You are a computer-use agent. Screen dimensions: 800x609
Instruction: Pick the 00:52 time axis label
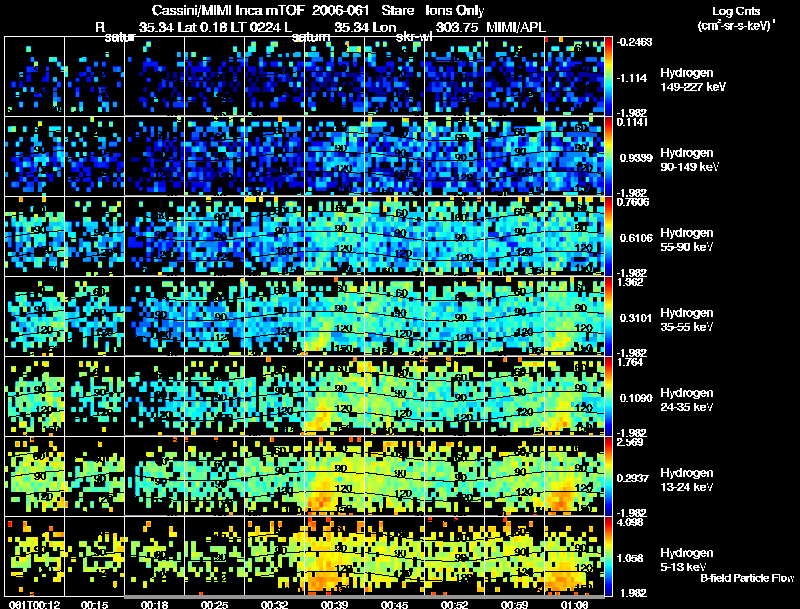(455, 604)
